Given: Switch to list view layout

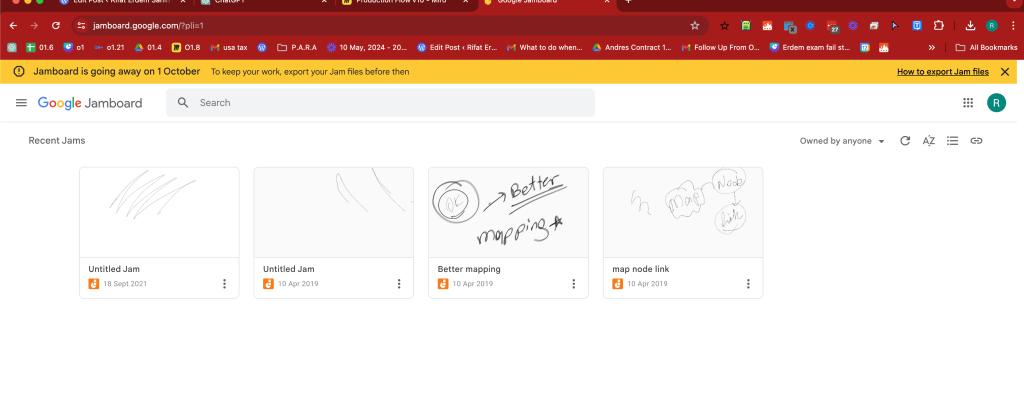Looking at the screenshot, I should 953,140.
